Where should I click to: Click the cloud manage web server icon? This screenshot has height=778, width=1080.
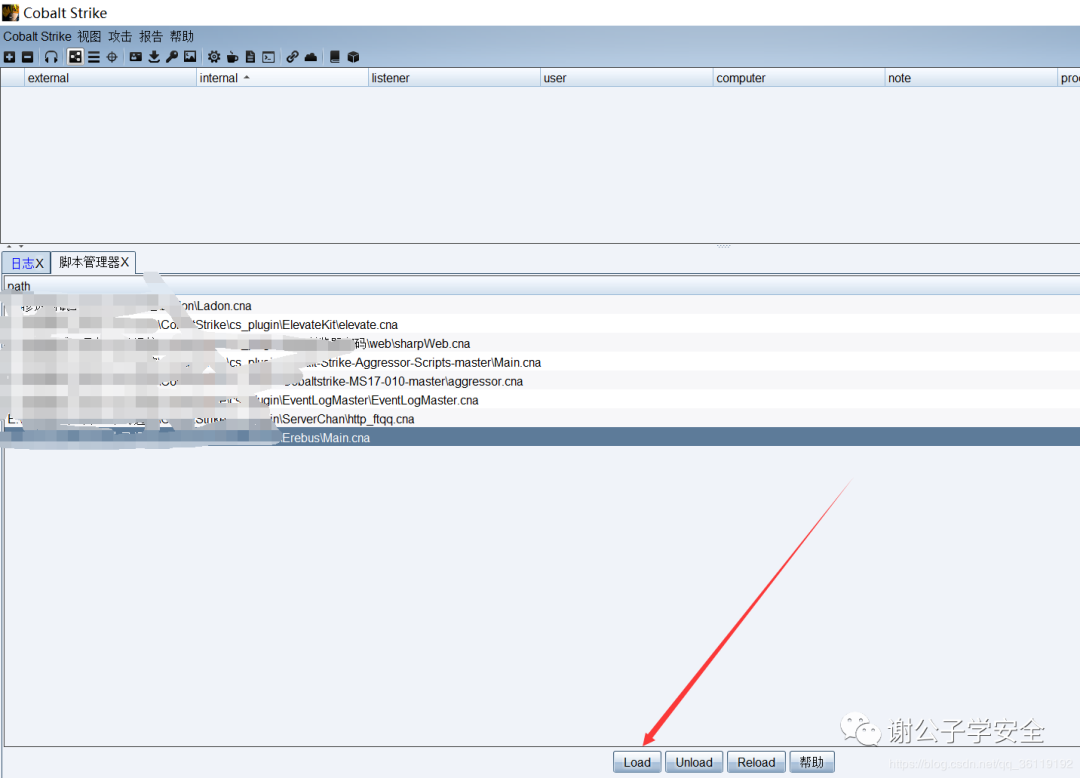pos(311,57)
